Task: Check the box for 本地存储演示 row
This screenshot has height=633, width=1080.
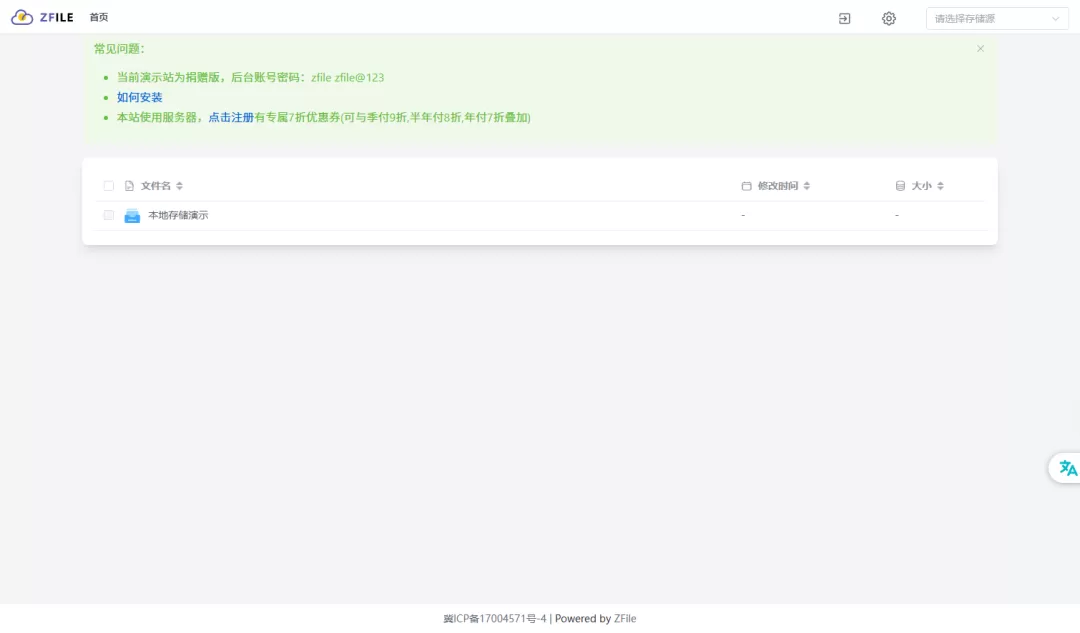Action: tap(109, 215)
